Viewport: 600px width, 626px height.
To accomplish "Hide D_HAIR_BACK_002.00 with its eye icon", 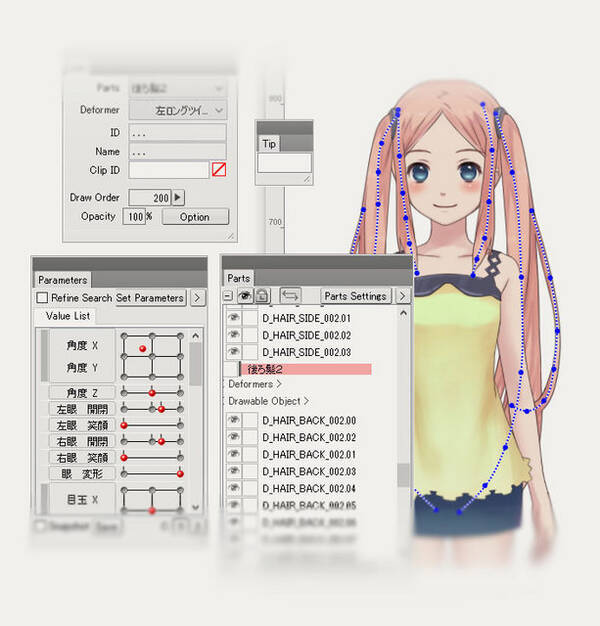I will click(234, 420).
